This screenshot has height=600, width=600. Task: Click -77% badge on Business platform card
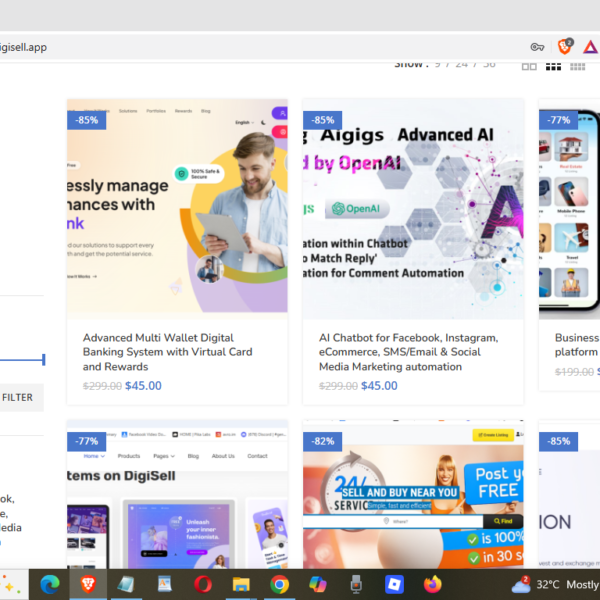[x=559, y=120]
